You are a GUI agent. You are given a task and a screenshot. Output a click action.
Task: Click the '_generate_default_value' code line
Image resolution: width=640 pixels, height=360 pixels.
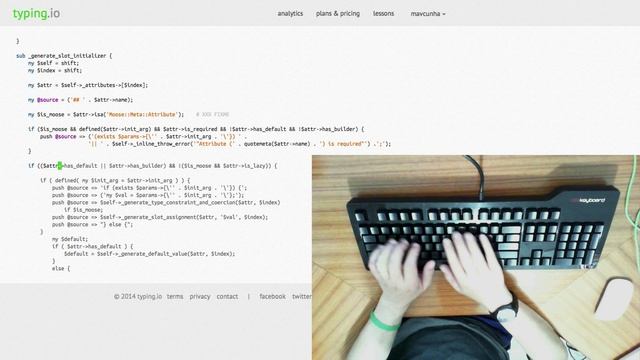149,254
